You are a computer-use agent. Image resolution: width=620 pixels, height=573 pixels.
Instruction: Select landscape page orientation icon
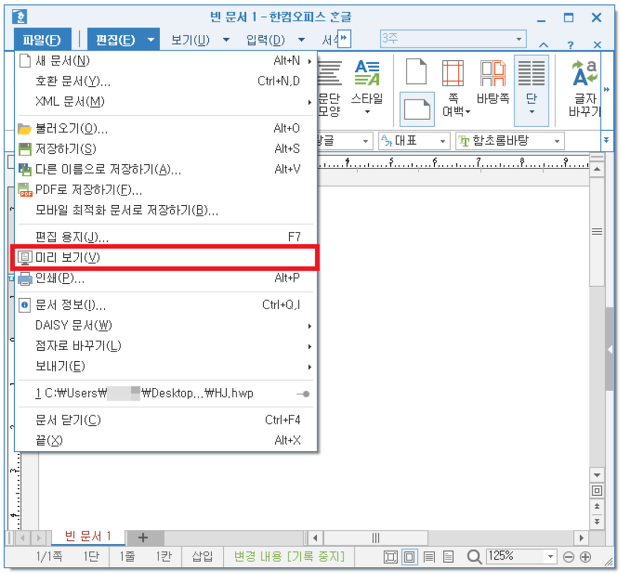tap(417, 109)
